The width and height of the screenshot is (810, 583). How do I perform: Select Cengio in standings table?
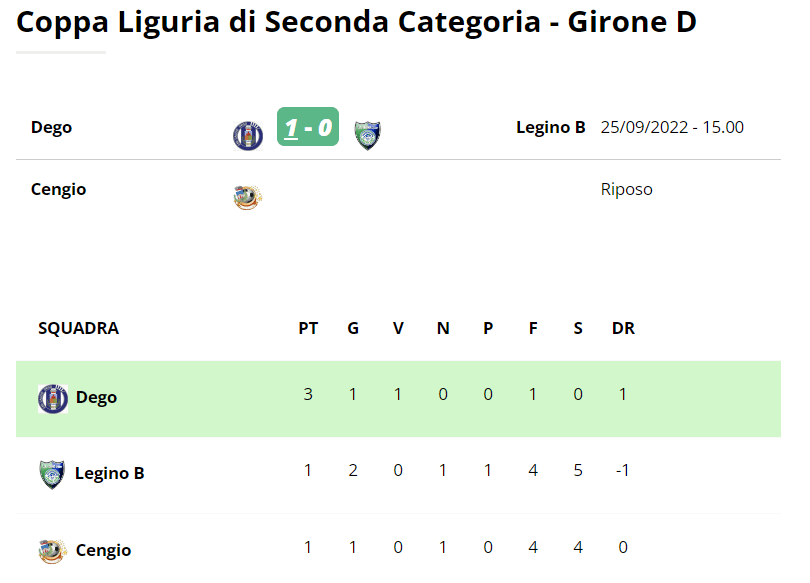pos(103,550)
